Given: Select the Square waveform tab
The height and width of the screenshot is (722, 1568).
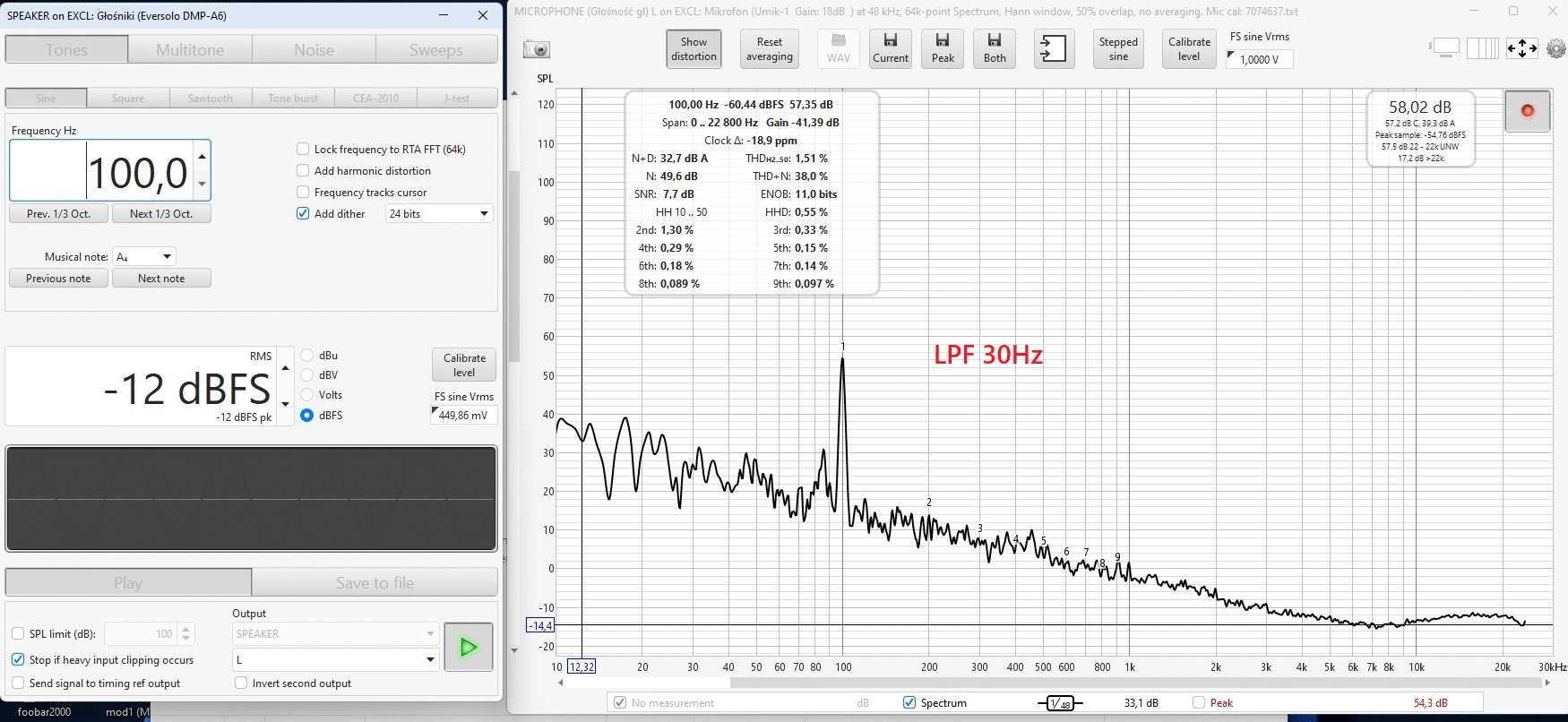Looking at the screenshot, I should (128, 99).
